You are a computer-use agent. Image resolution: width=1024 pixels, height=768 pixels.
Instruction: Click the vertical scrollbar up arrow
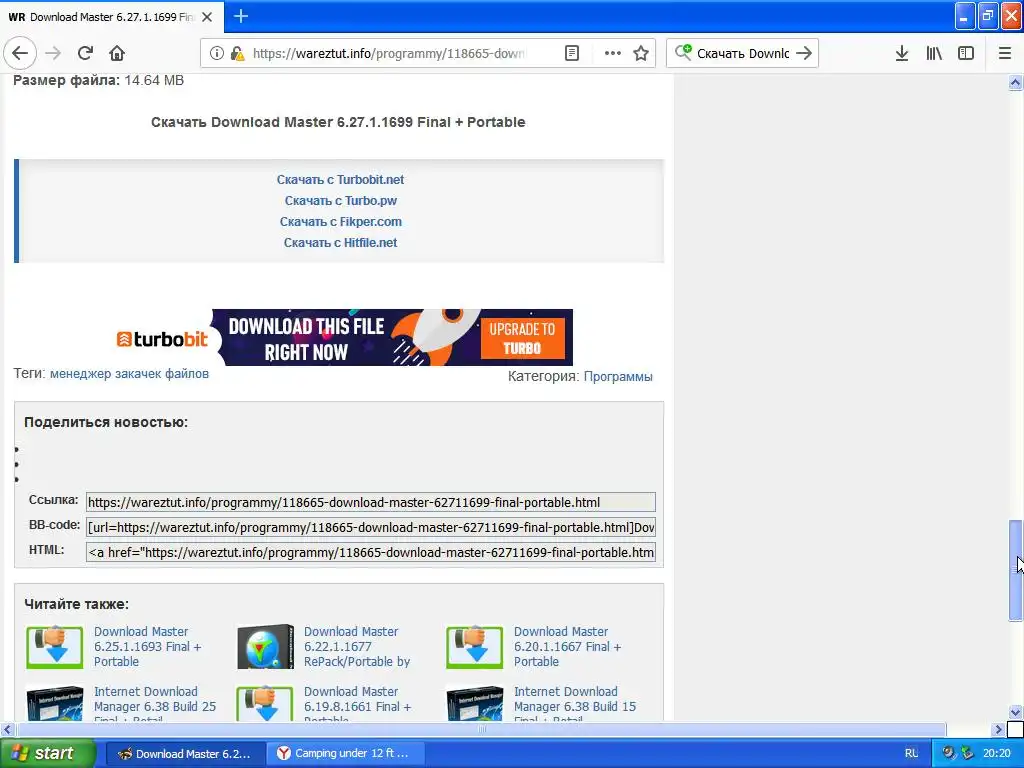(1015, 82)
